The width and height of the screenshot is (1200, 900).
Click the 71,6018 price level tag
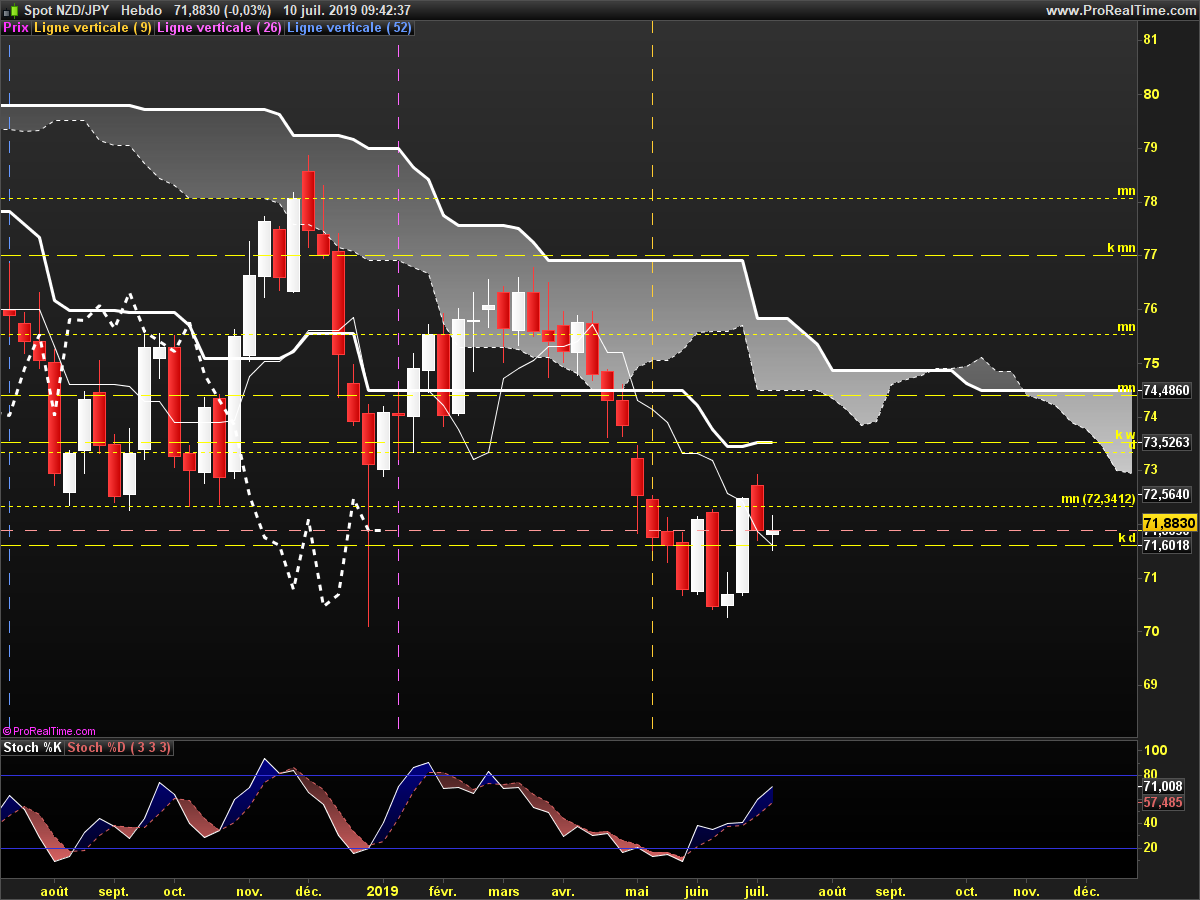coord(1165,545)
